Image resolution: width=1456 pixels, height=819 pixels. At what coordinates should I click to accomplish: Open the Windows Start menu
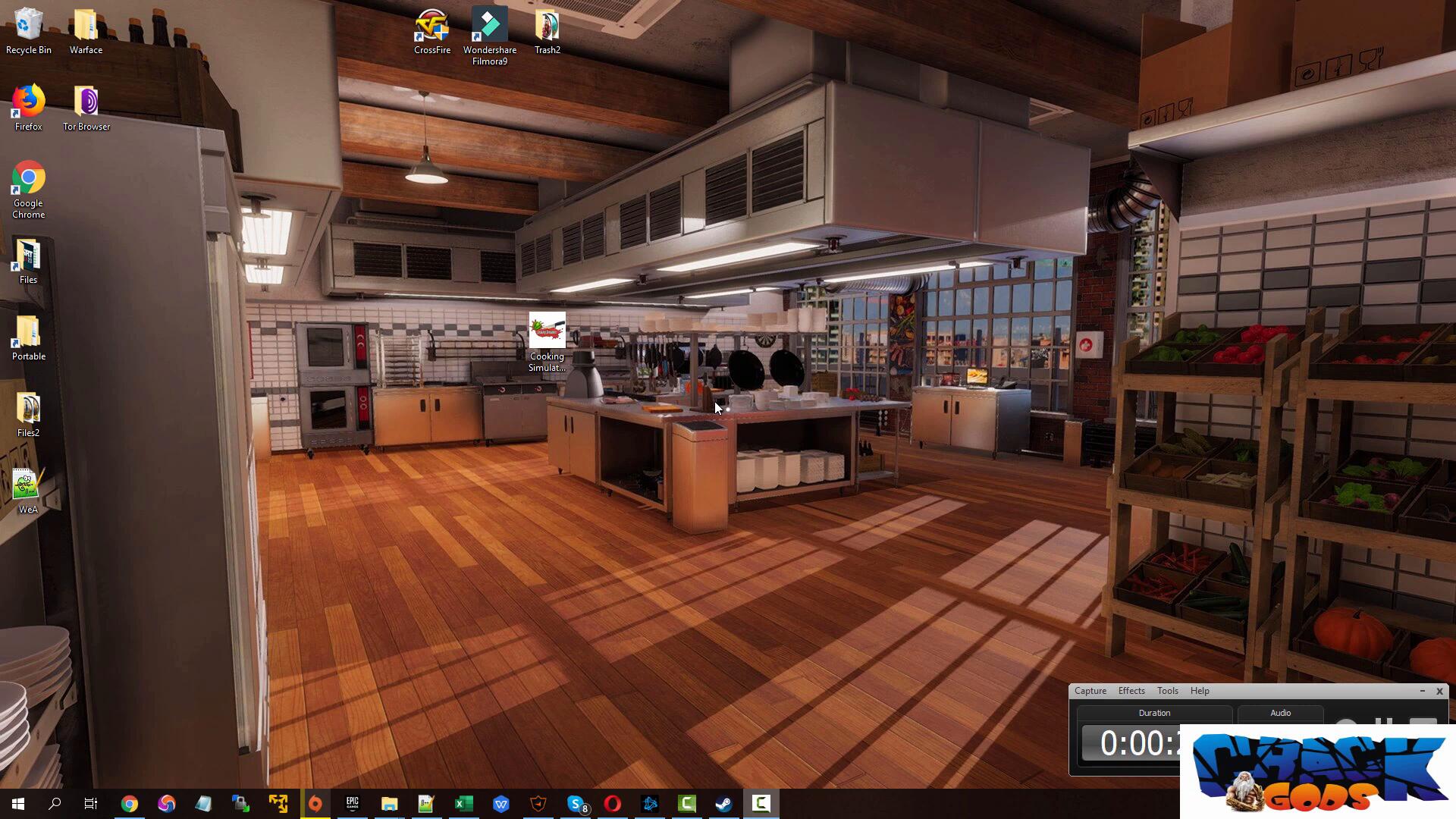point(18,804)
